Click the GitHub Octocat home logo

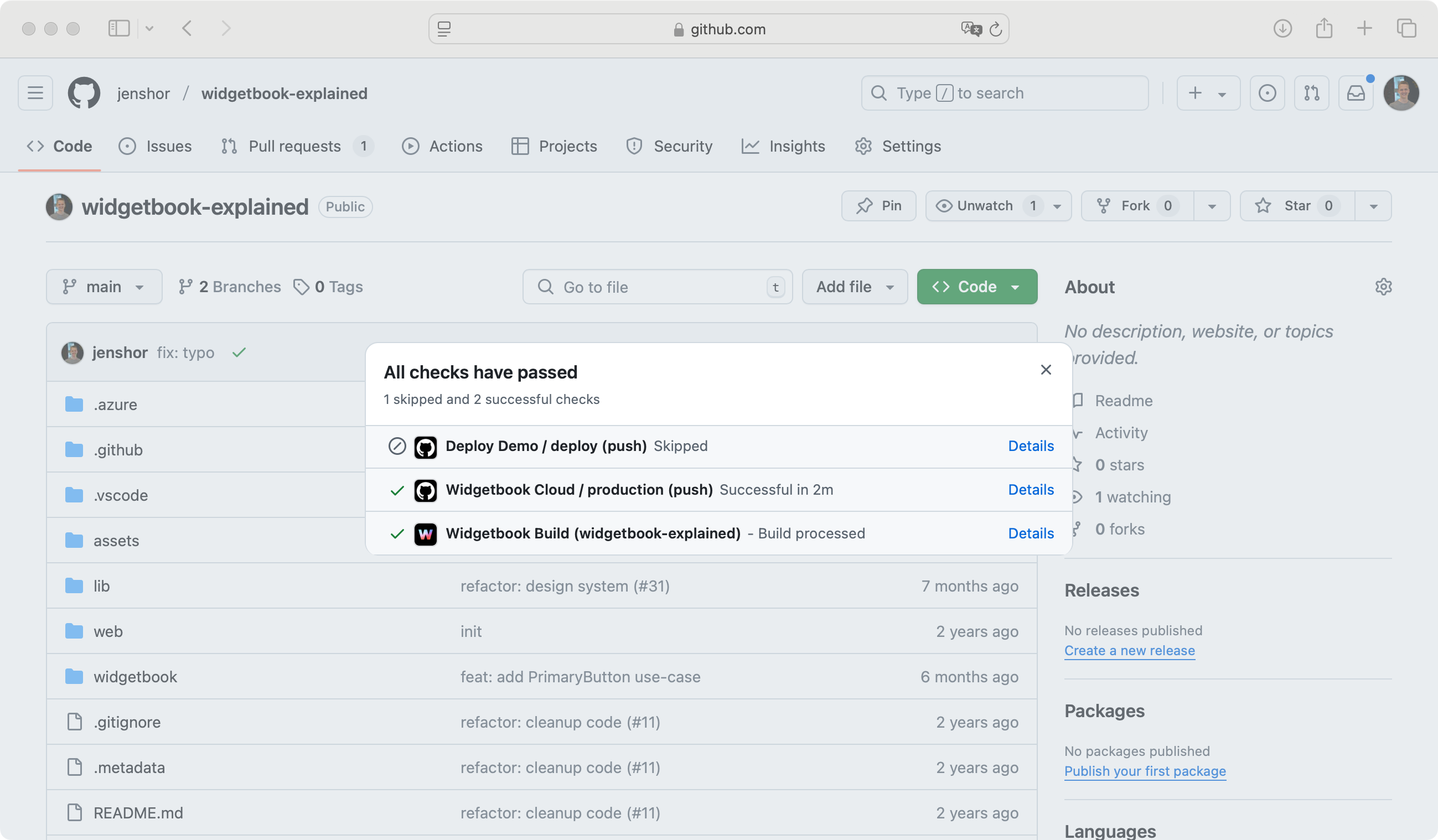click(x=84, y=93)
